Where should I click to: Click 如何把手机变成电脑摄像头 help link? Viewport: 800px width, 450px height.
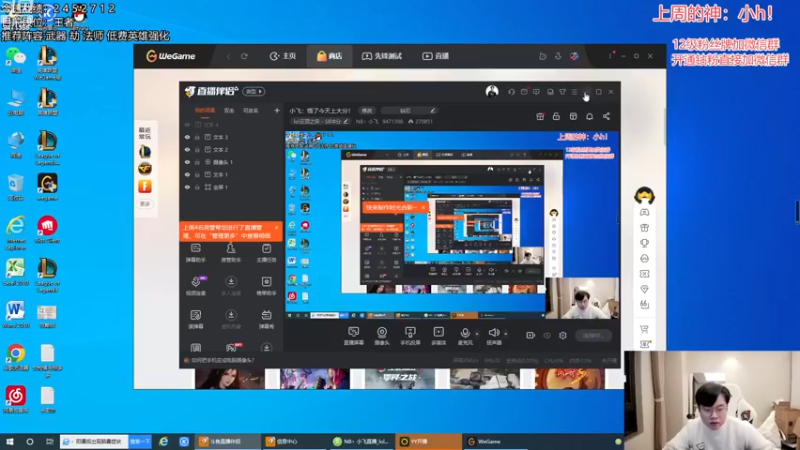point(222,360)
